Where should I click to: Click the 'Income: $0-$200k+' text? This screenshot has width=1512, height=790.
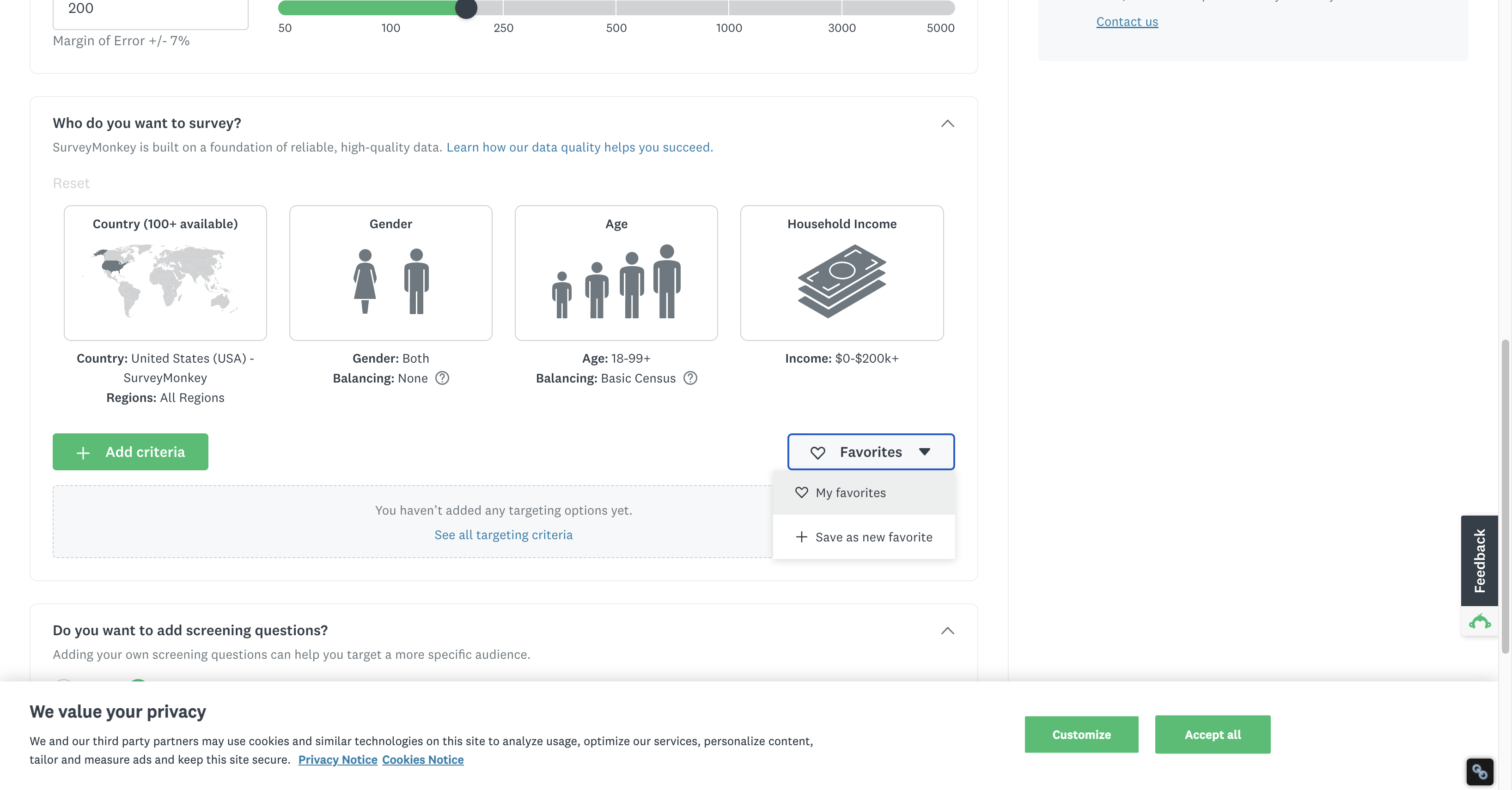click(841, 359)
